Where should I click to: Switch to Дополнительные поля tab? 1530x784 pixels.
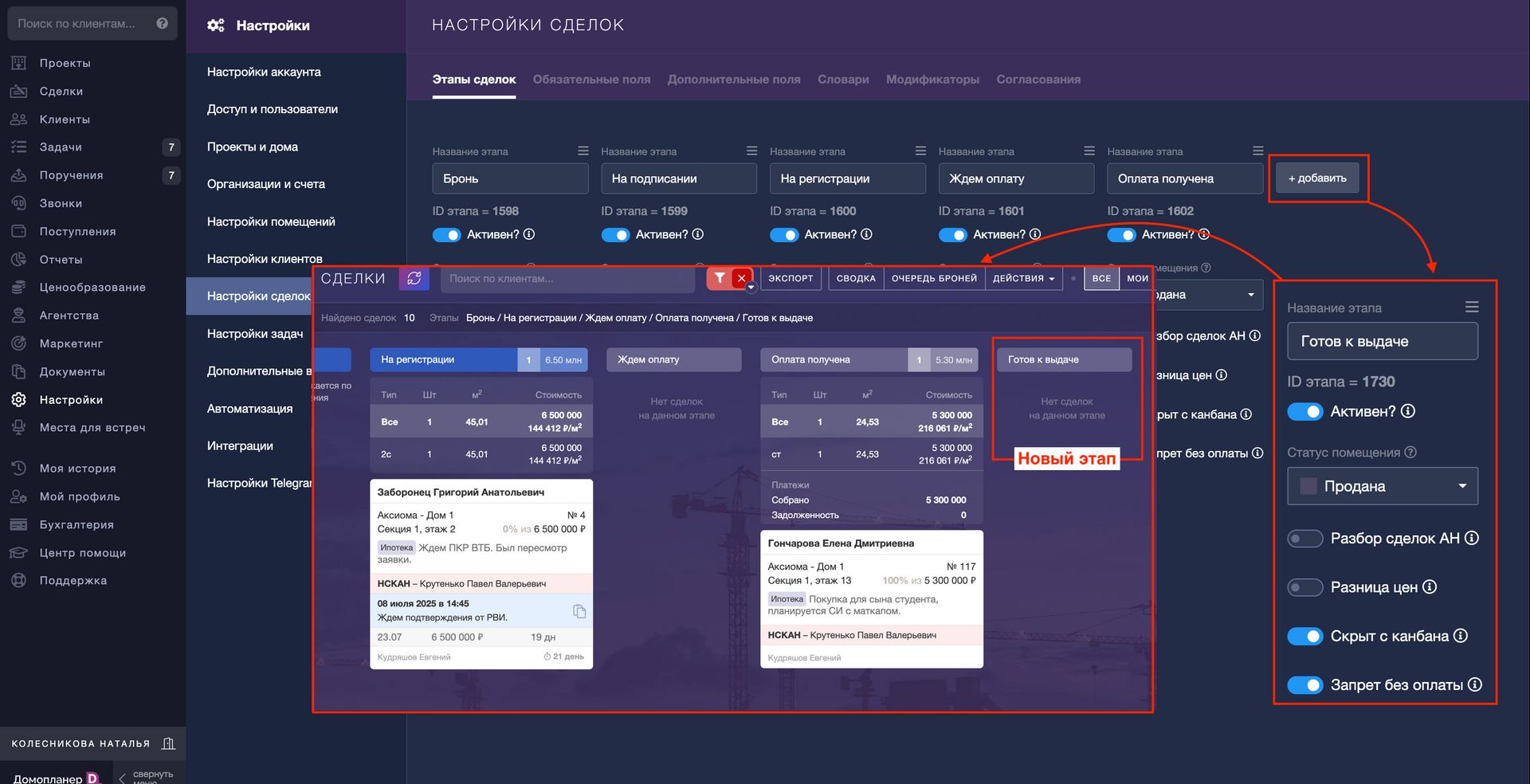pos(734,80)
